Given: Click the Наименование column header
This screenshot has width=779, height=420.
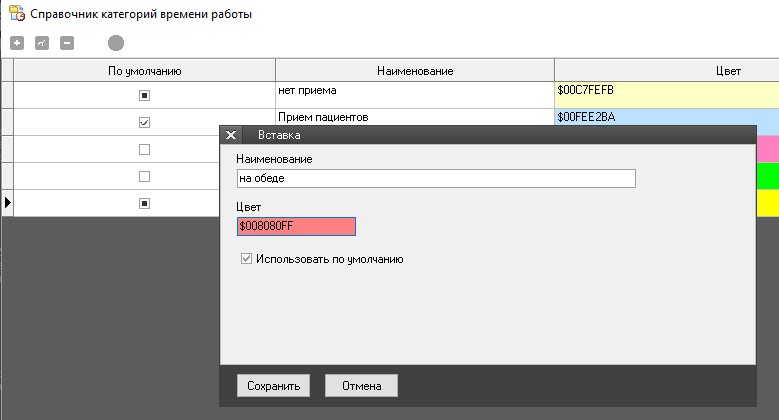Looking at the screenshot, I should point(415,70).
